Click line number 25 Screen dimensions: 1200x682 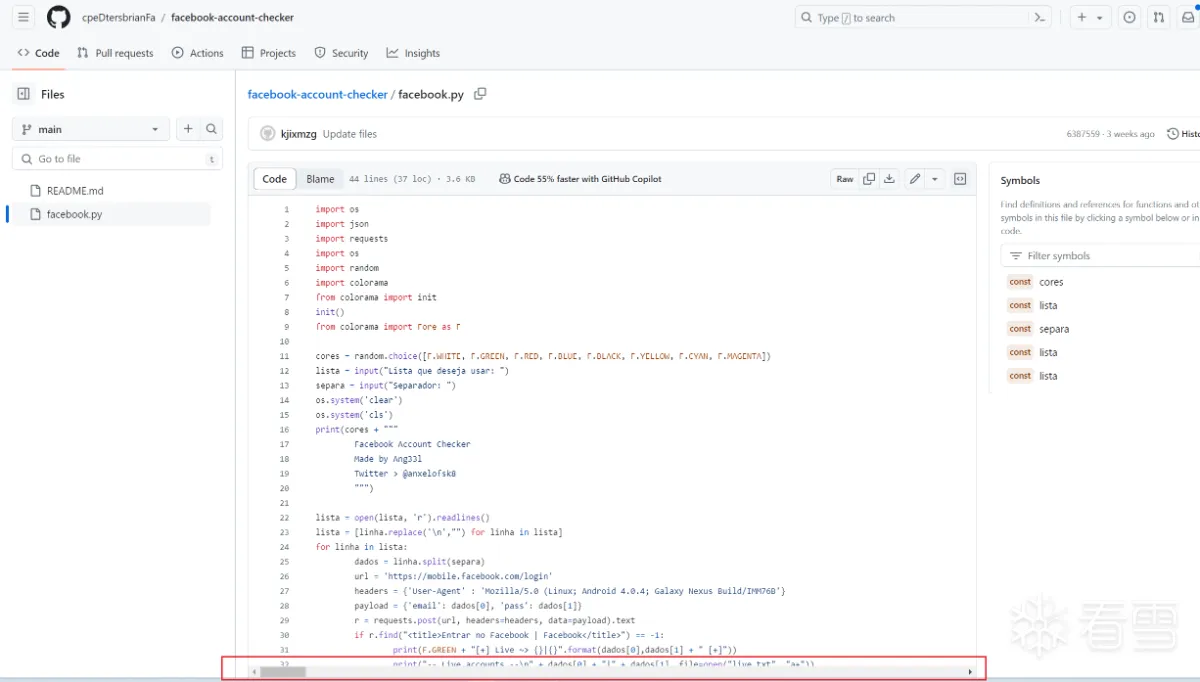tap(284, 562)
